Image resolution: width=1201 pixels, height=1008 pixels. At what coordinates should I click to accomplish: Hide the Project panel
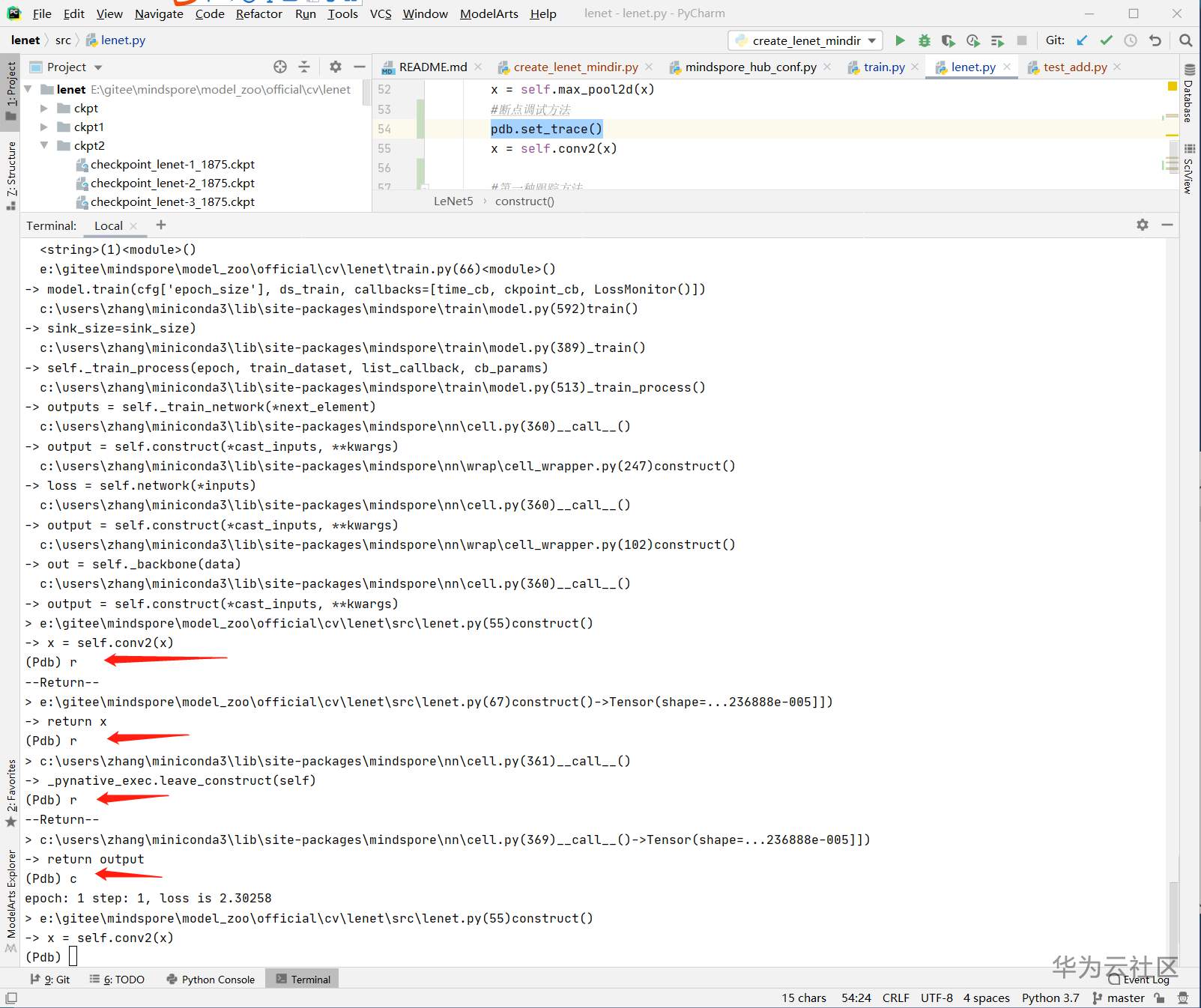click(360, 67)
